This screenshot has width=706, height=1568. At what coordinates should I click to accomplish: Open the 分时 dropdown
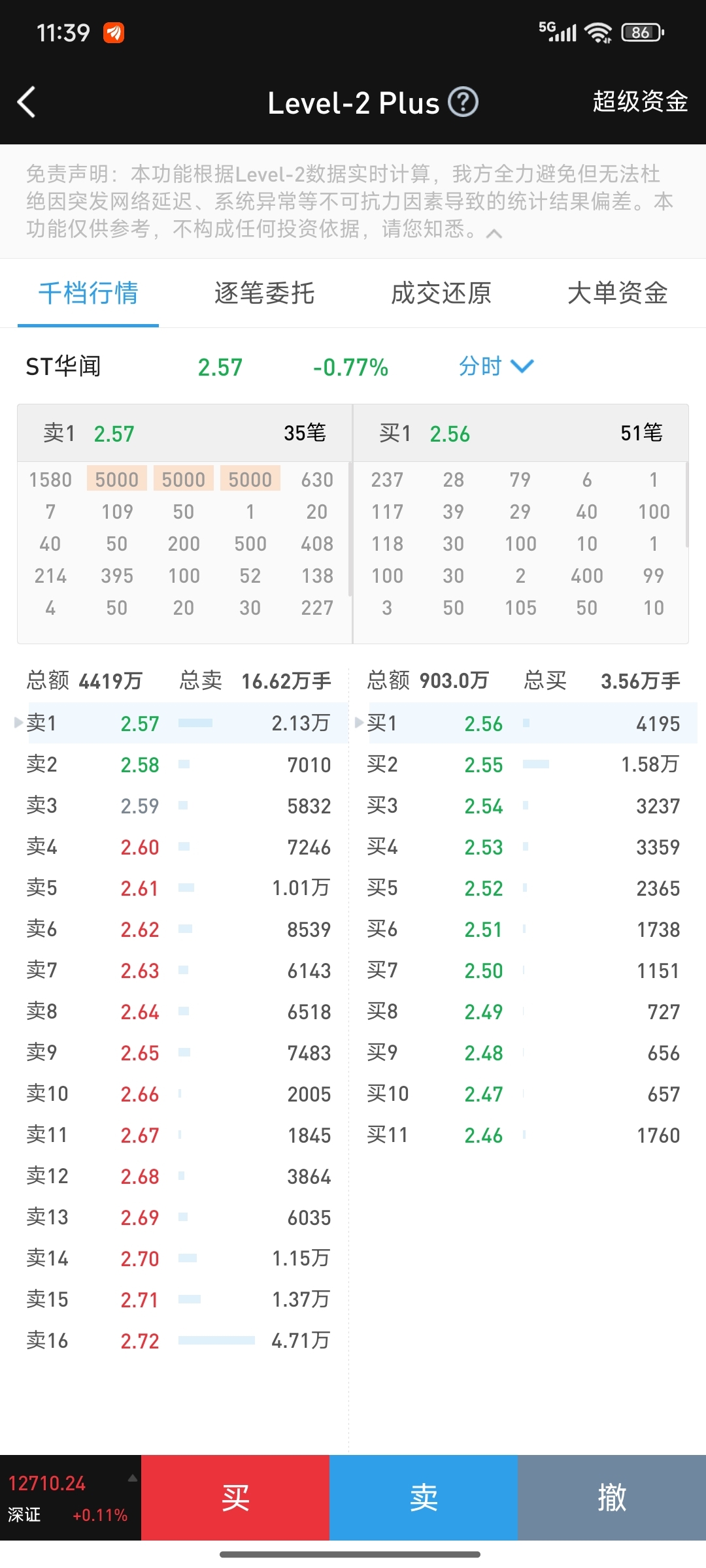click(x=496, y=367)
